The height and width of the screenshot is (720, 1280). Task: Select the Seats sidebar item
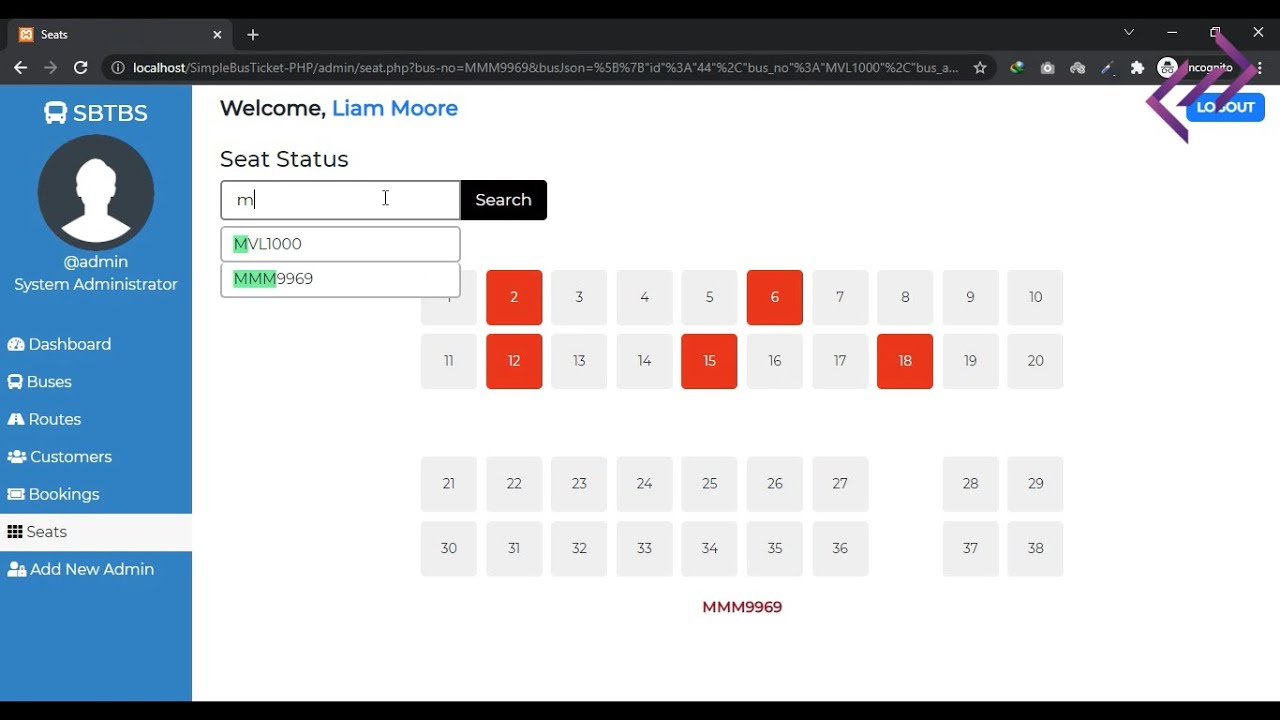[96, 532]
